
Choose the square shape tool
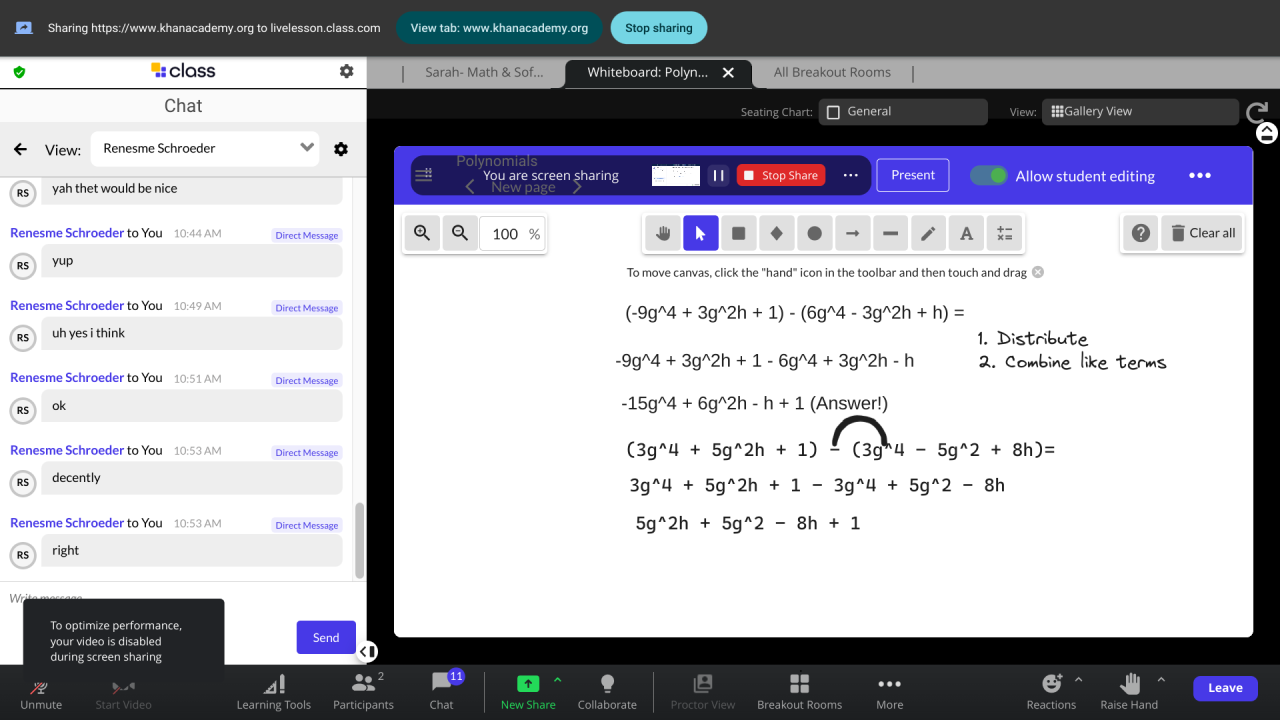pyautogui.click(x=738, y=233)
